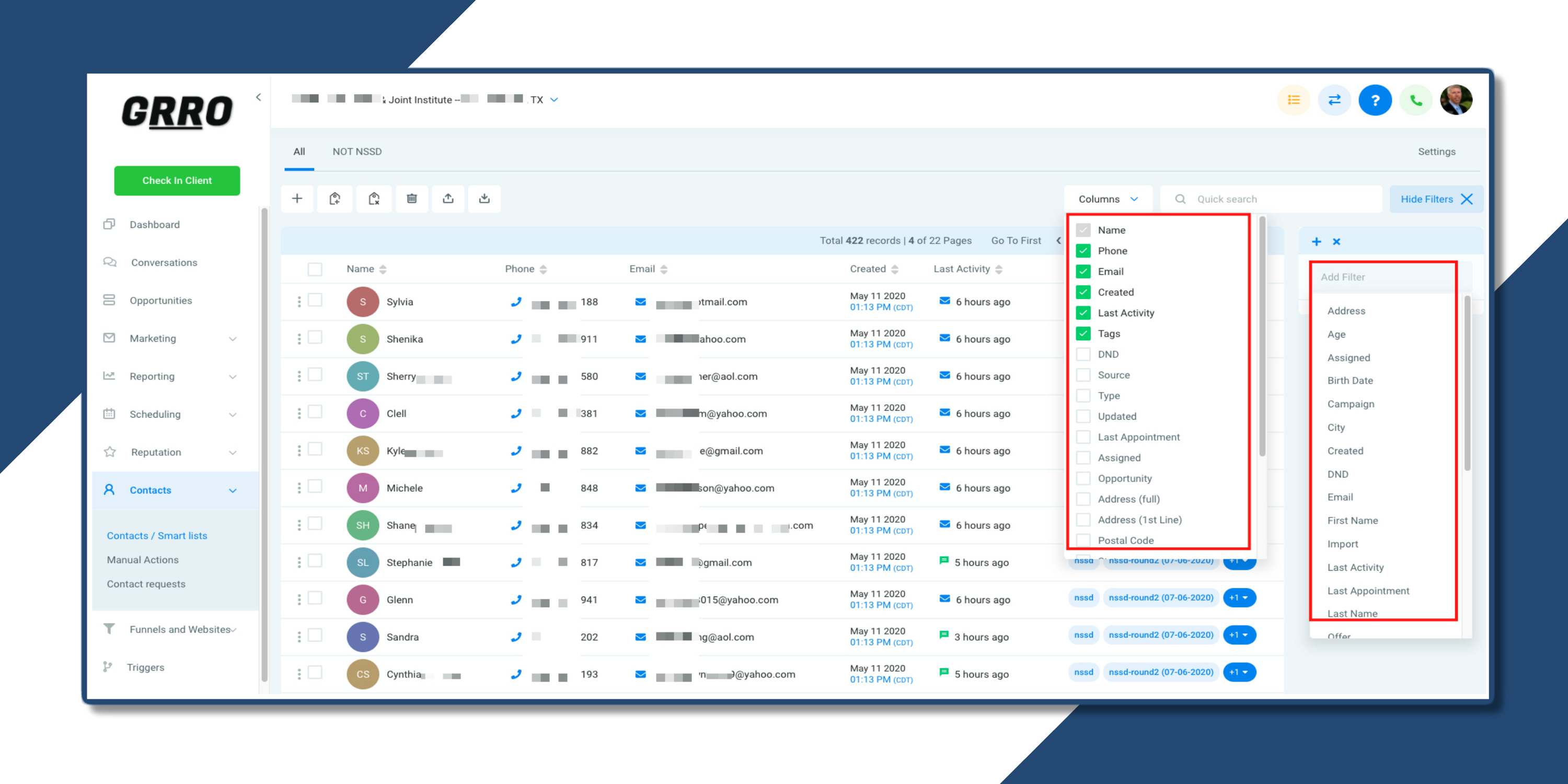Click the search magnifier icon
The height and width of the screenshot is (784, 1568).
[x=1180, y=199]
